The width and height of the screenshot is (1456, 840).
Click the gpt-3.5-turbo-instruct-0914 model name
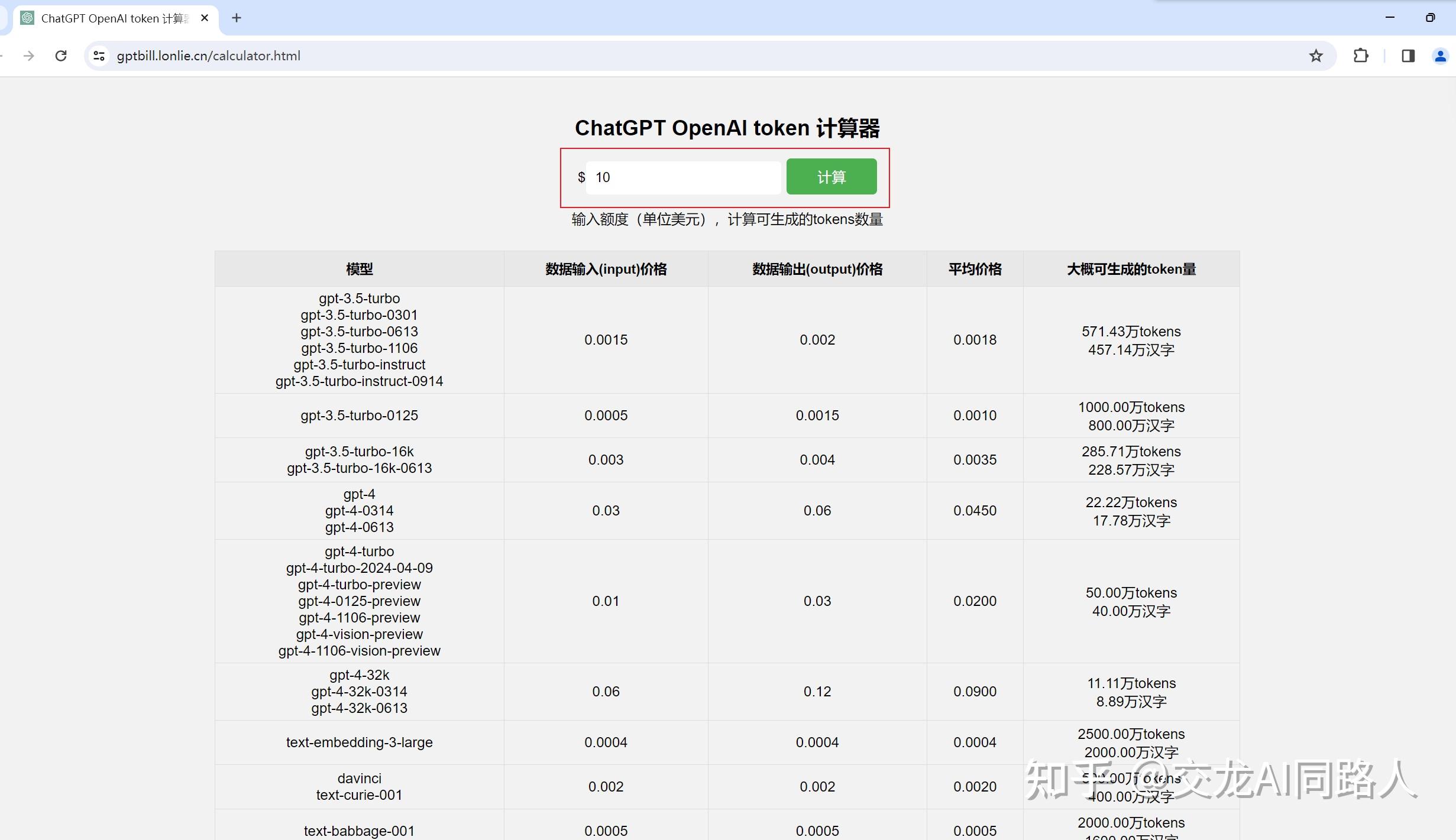point(360,381)
